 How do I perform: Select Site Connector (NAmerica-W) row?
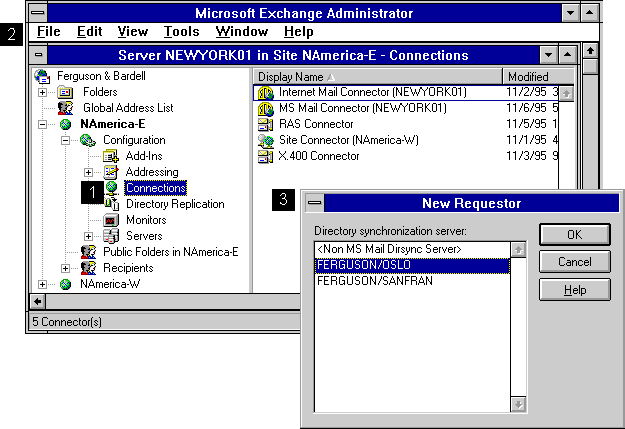[406, 140]
